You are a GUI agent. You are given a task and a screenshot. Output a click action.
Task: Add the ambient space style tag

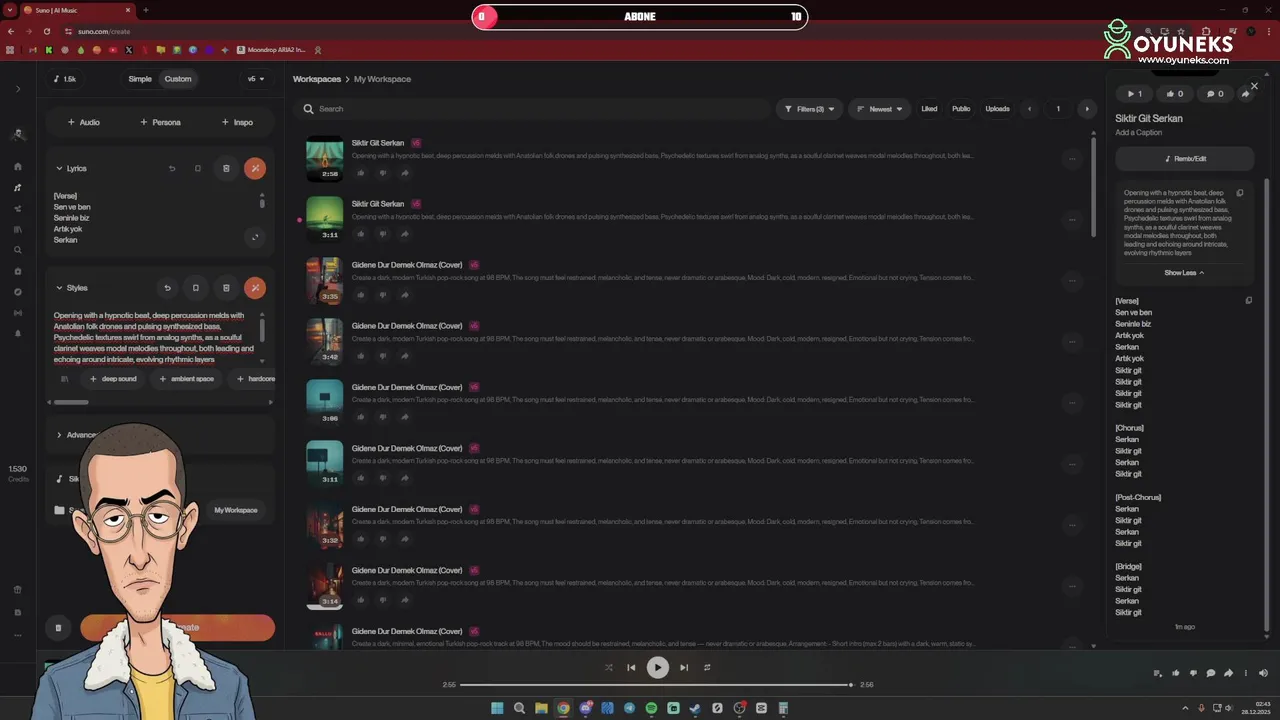tap(186, 379)
